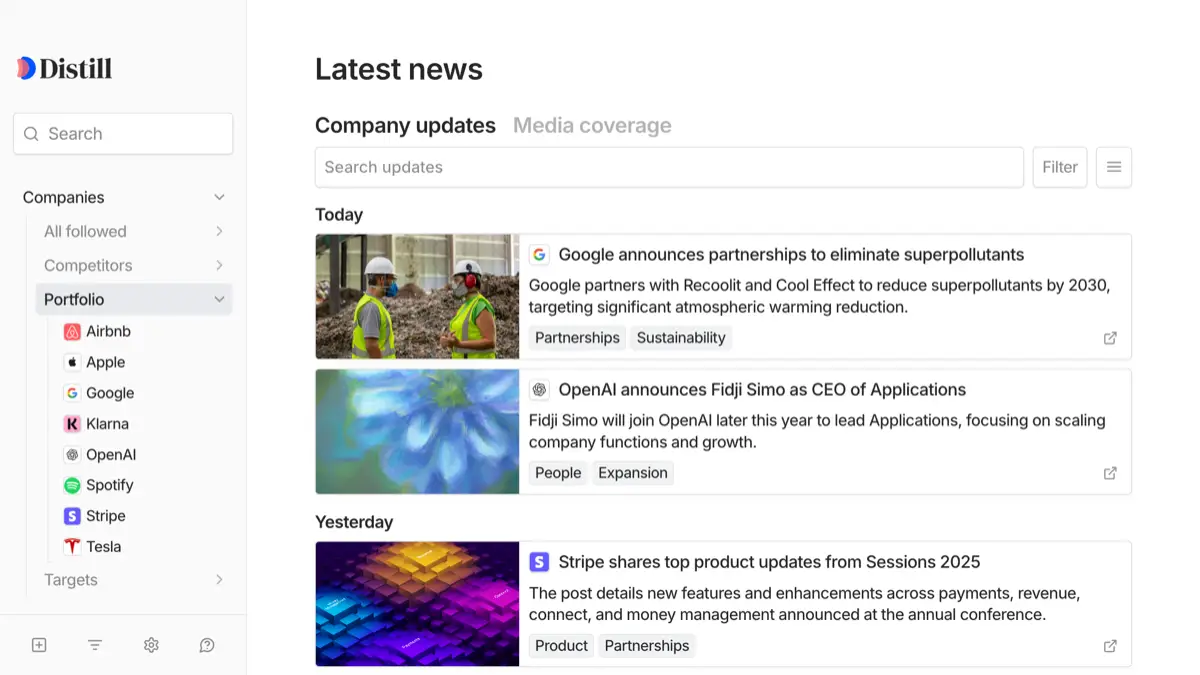Collapse the Companies section chevron
This screenshot has width=1200, height=675.
click(219, 197)
